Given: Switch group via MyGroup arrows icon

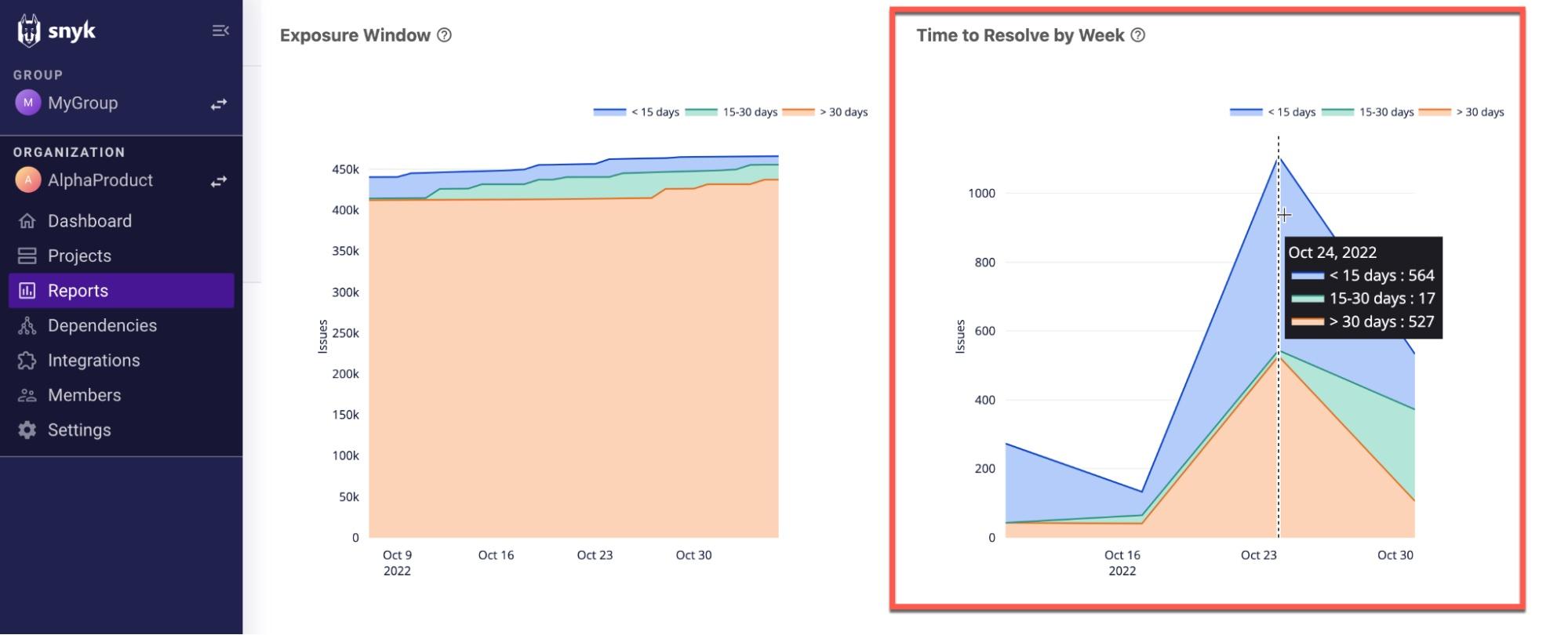Looking at the screenshot, I should [x=219, y=103].
